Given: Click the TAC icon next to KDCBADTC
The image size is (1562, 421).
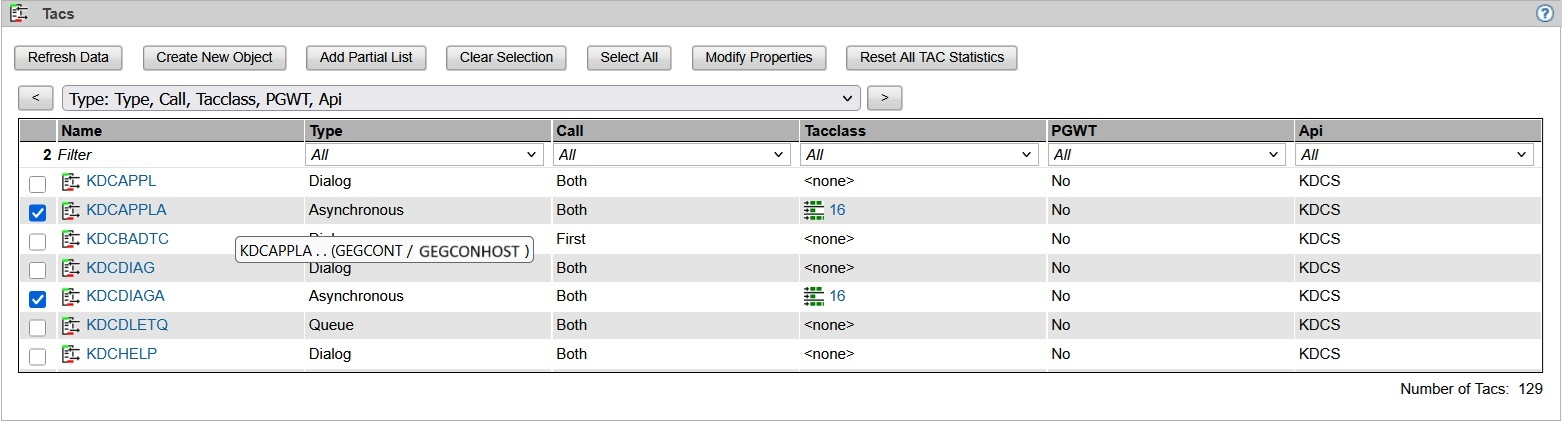Looking at the screenshot, I should [x=71, y=239].
